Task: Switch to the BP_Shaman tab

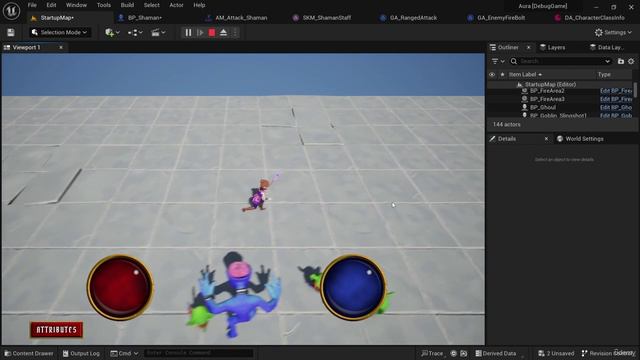Action: point(144,18)
